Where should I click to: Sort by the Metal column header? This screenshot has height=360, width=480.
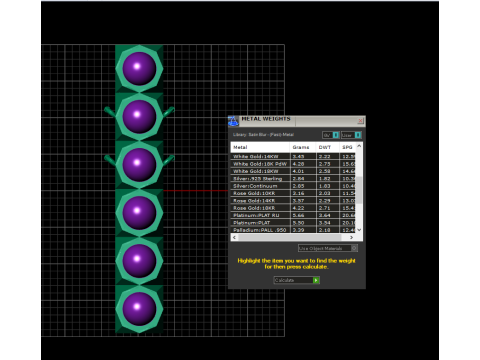coord(260,147)
